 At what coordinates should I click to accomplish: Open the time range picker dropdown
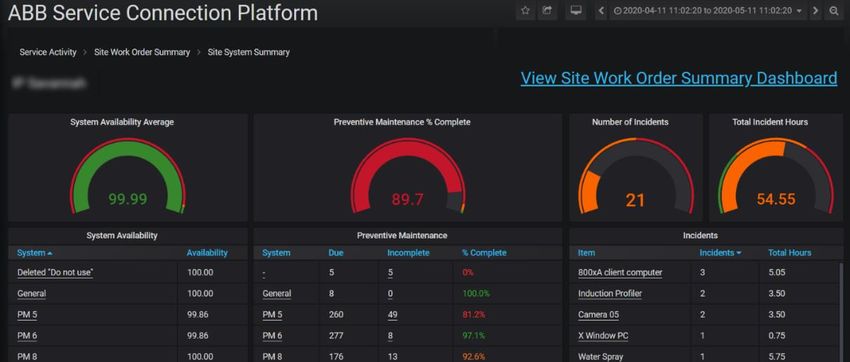click(x=708, y=11)
